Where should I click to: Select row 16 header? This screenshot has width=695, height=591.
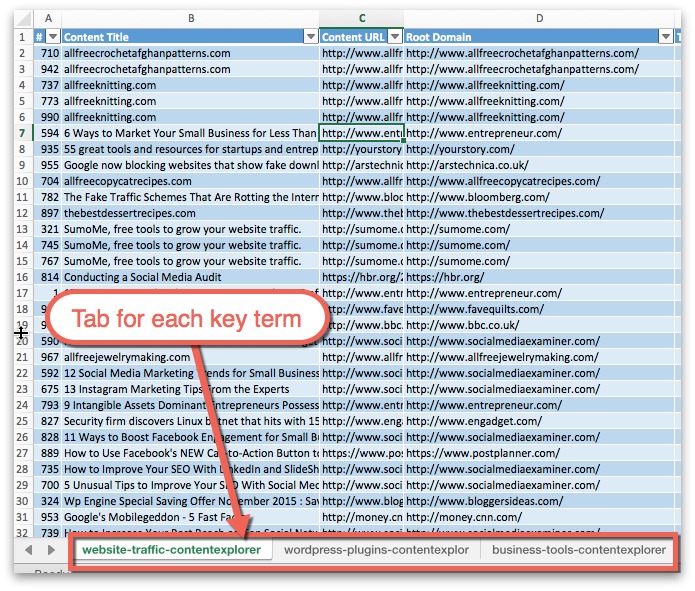click(22, 277)
